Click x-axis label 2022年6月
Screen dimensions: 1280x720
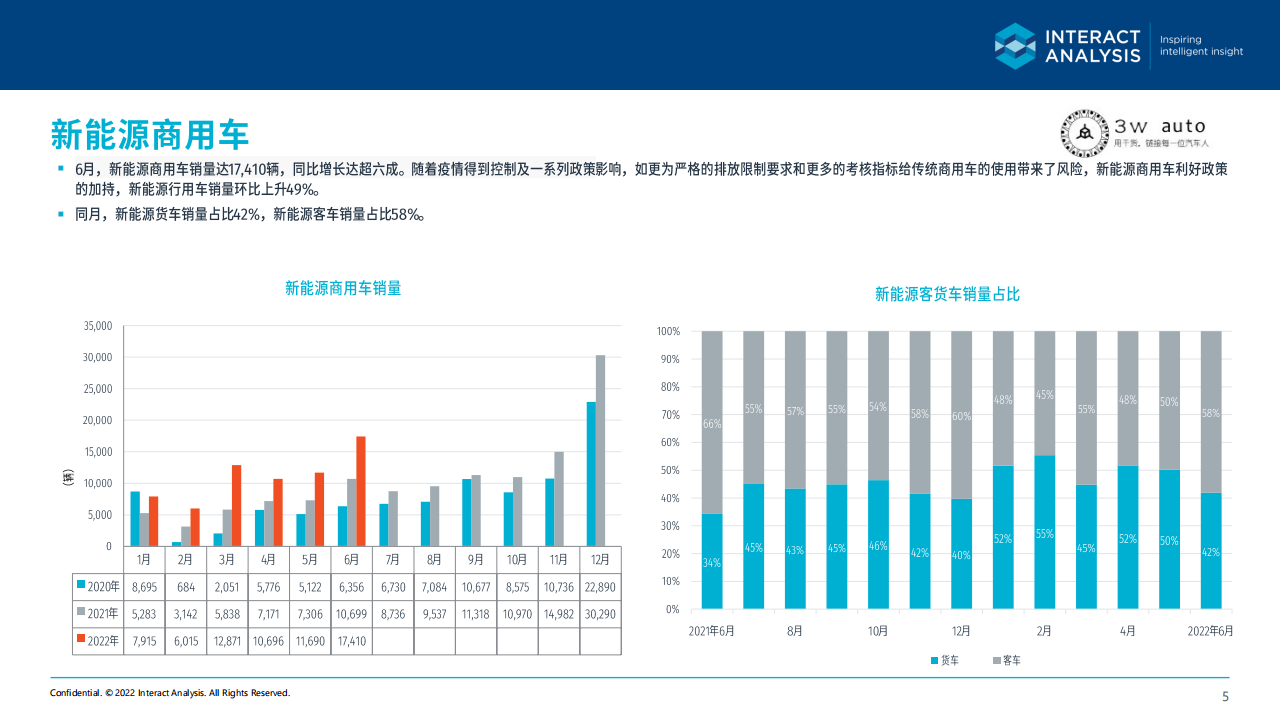pos(1210,631)
